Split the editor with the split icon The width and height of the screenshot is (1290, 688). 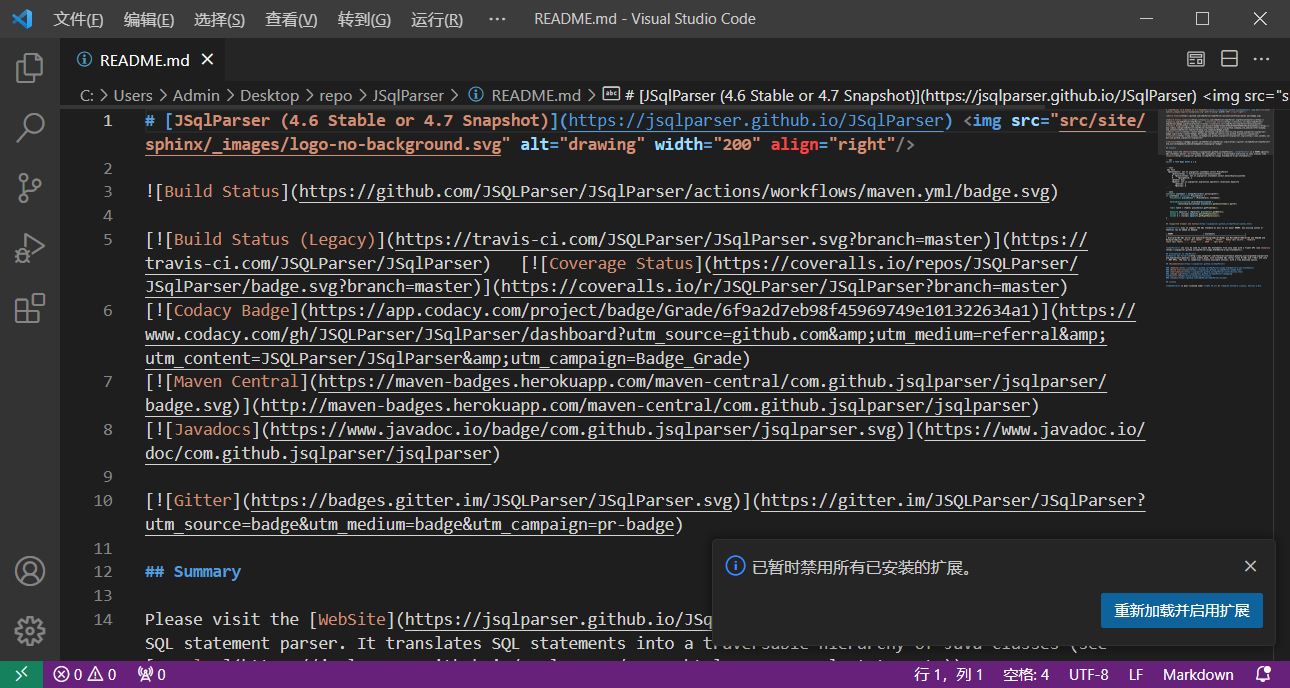pos(1229,59)
